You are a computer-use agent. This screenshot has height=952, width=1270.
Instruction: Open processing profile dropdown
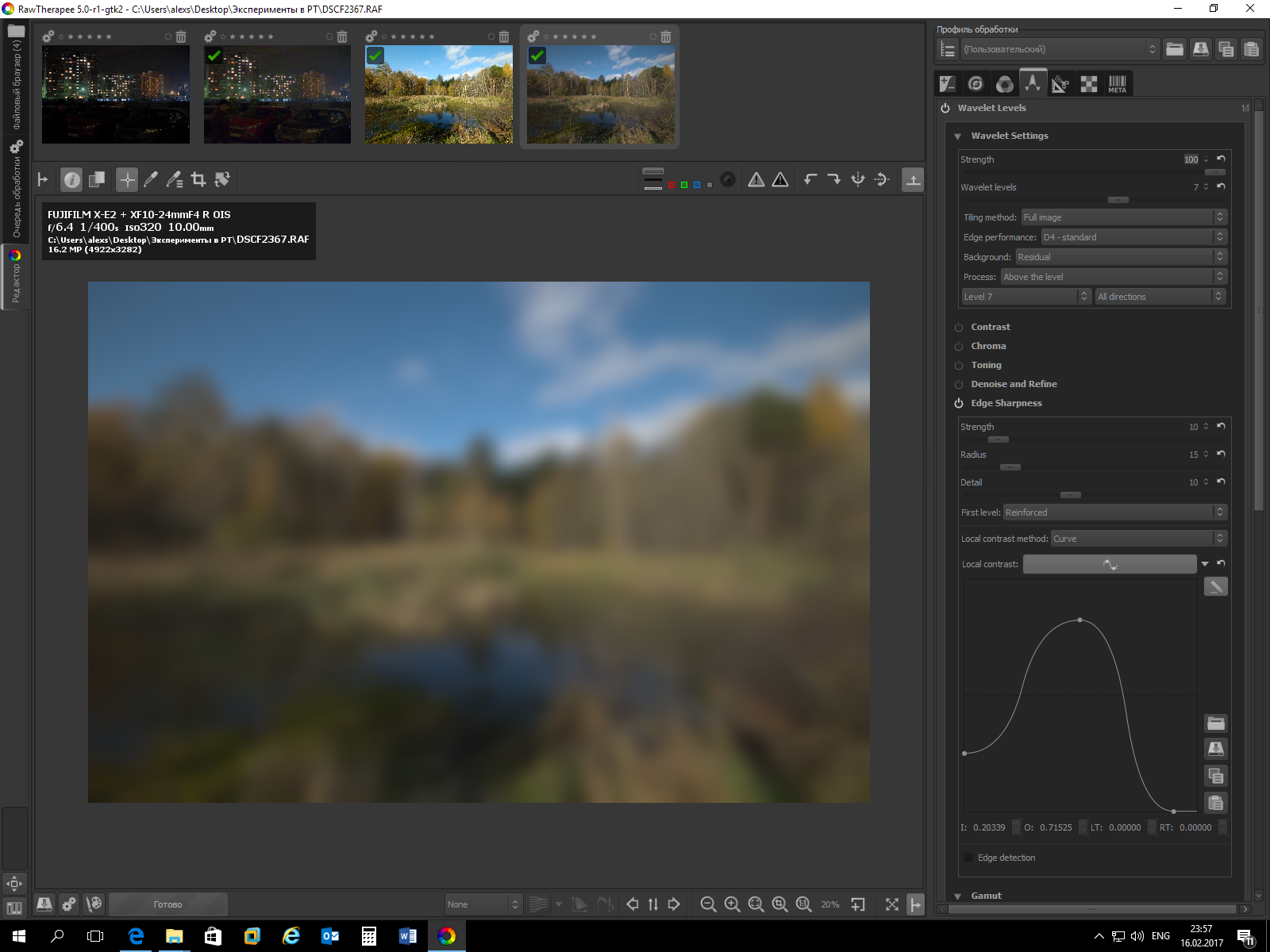coord(1060,49)
